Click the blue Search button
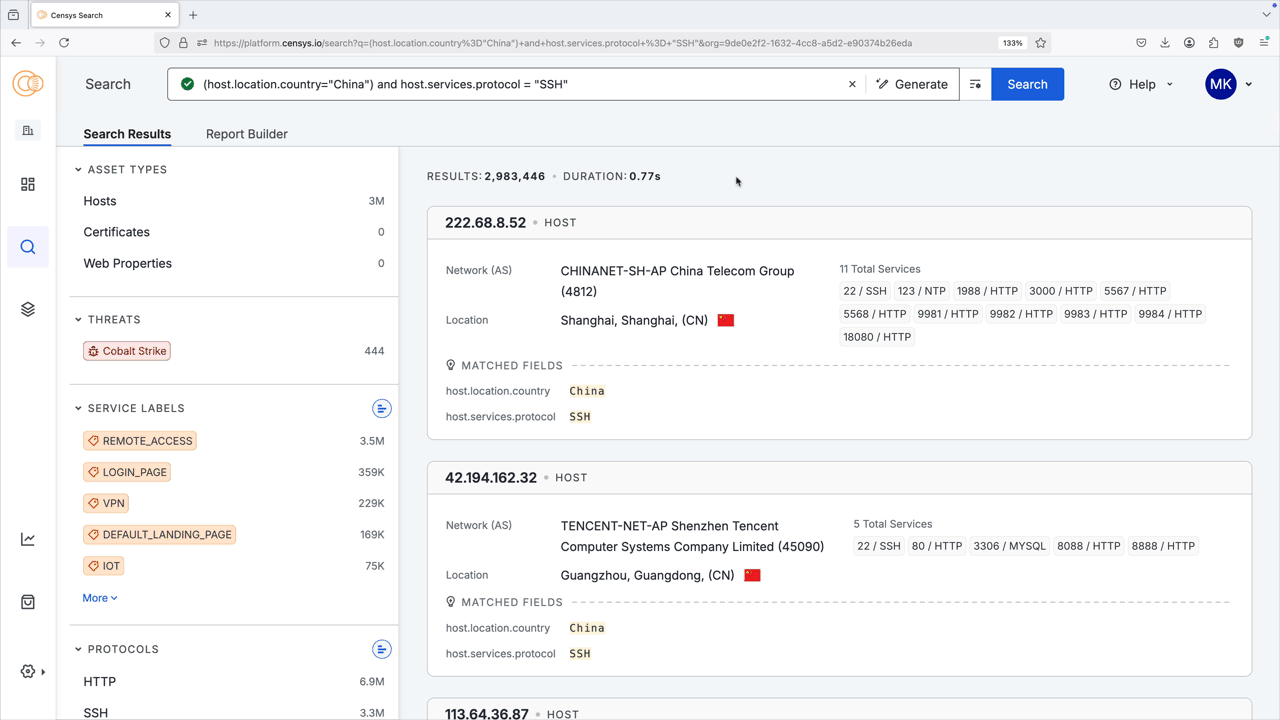Screen dimensions: 1280x720 [1027, 84]
